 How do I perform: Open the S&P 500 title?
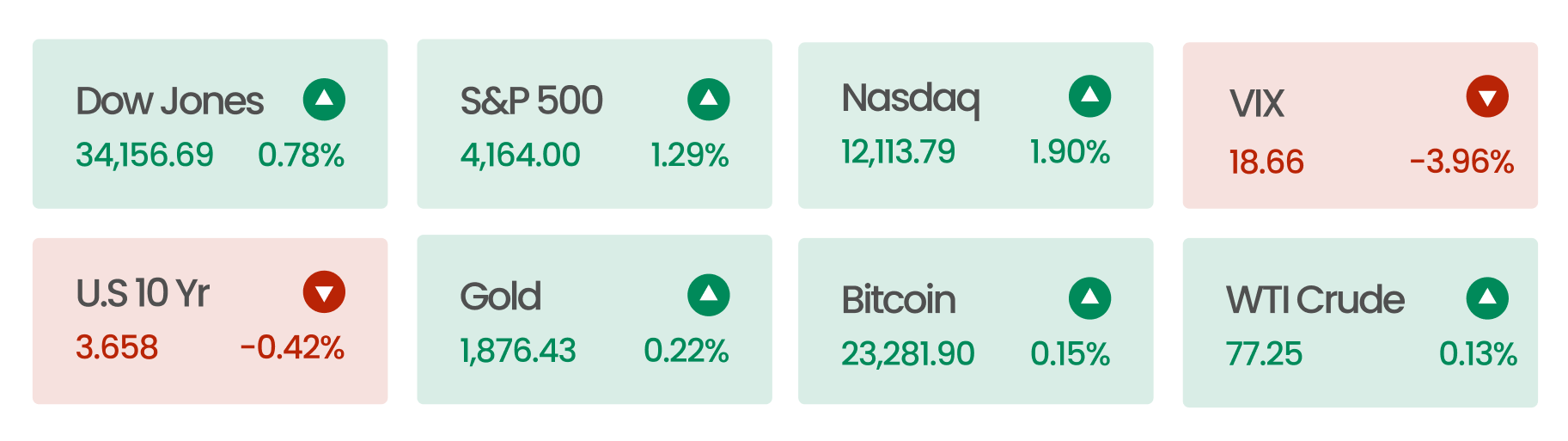click(532, 101)
